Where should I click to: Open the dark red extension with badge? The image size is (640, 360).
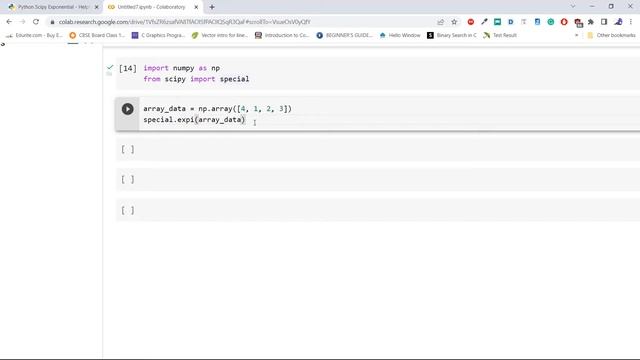click(578, 22)
